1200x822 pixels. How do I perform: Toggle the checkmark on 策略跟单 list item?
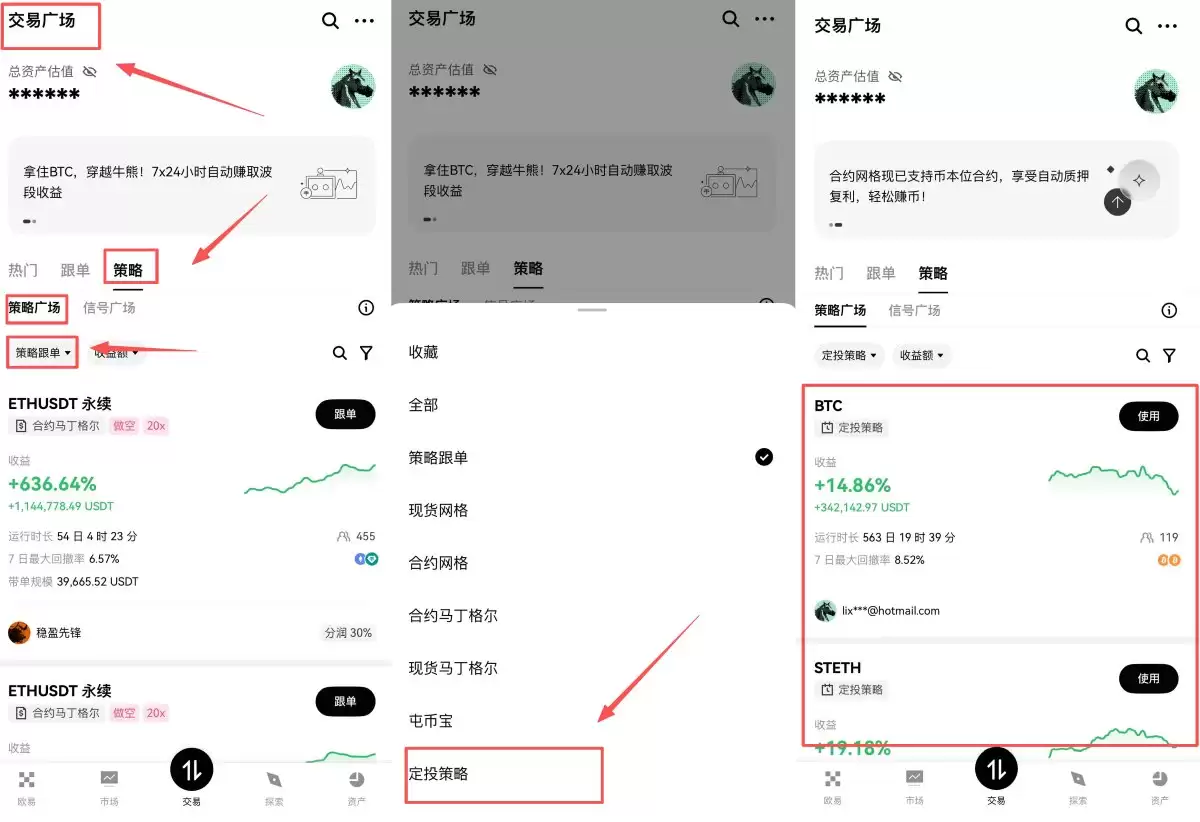pyautogui.click(x=764, y=457)
